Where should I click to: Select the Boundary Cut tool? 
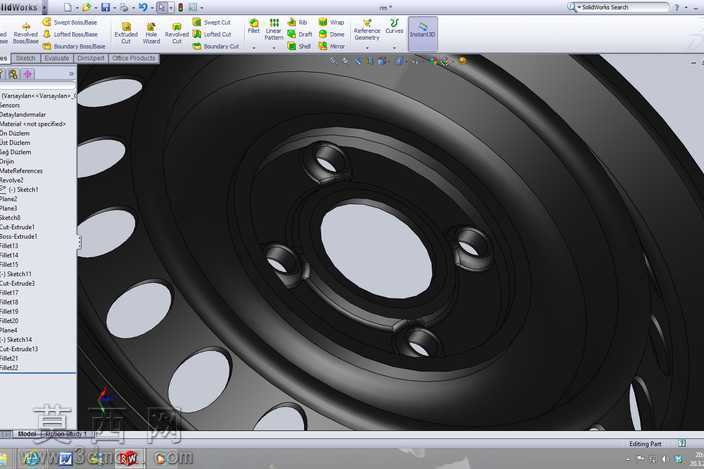click(x=216, y=46)
